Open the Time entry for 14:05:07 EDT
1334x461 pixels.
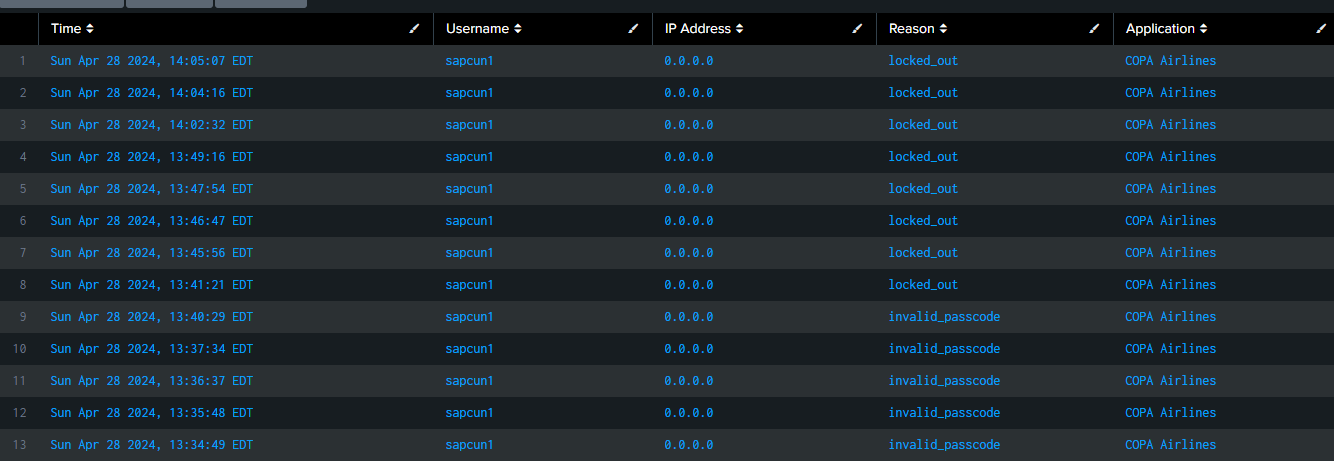point(152,61)
